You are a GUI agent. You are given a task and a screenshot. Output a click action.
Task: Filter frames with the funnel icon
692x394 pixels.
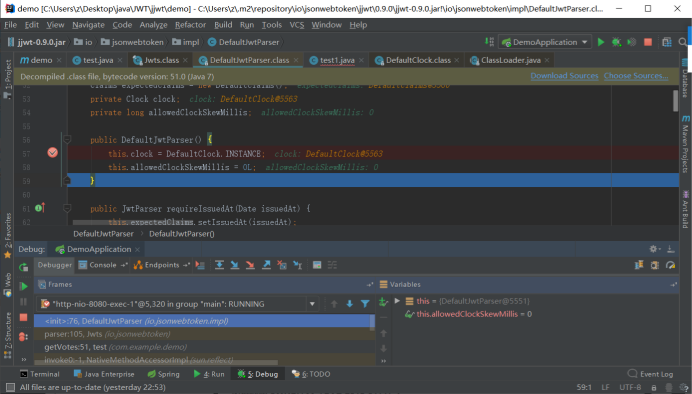[365, 304]
